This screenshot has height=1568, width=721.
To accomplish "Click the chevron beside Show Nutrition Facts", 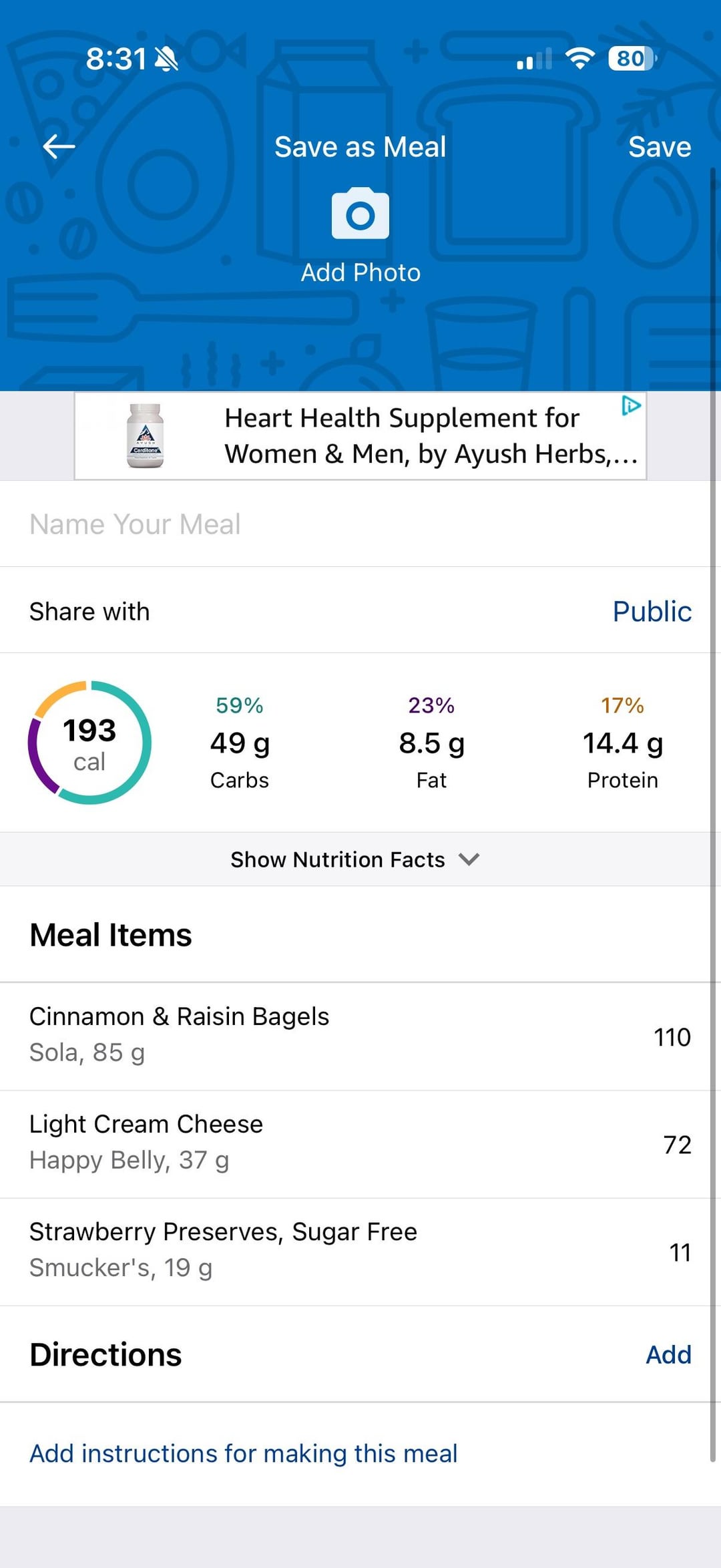I will (x=469, y=859).
